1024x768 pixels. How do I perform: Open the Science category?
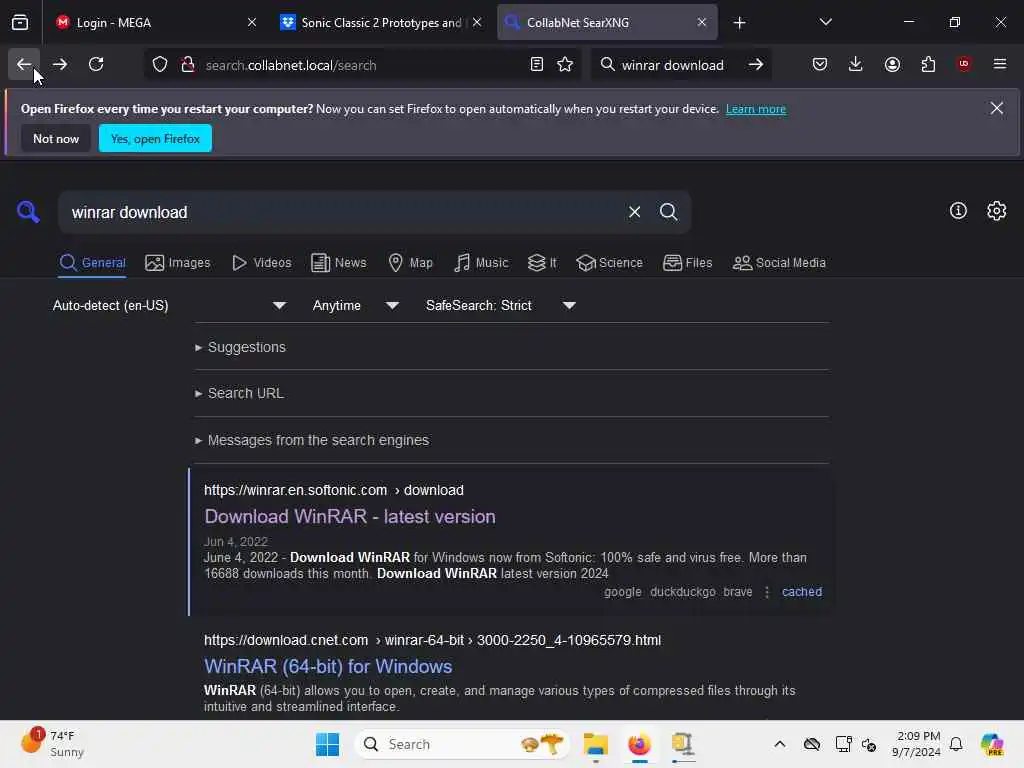pyautogui.click(x=609, y=263)
